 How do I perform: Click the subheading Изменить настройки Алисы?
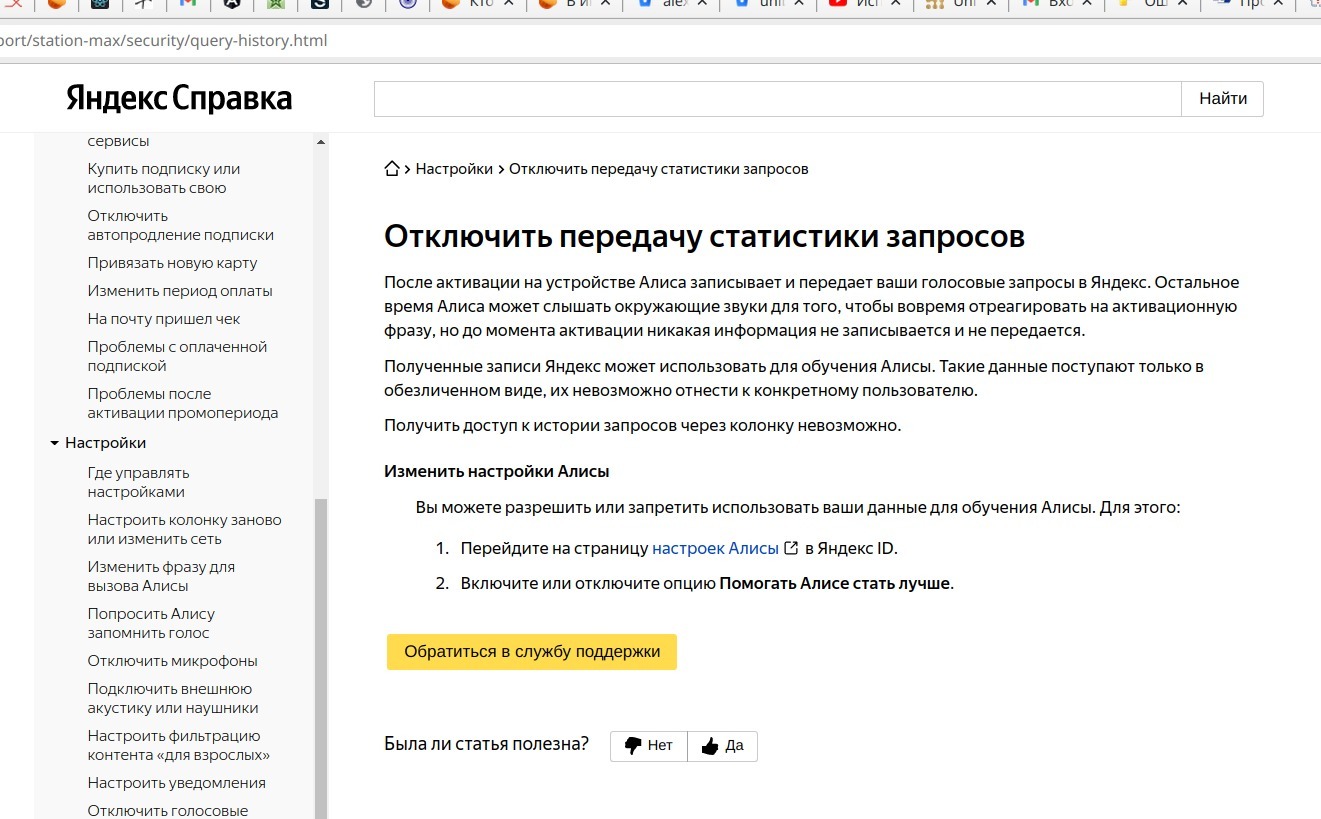coord(497,471)
